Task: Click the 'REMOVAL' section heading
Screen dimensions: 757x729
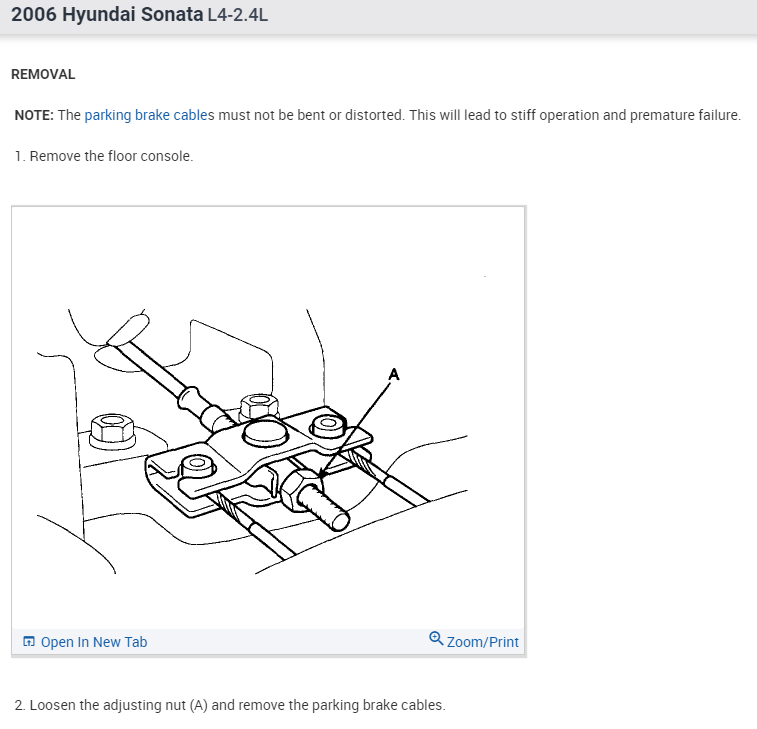Action: click(x=43, y=74)
